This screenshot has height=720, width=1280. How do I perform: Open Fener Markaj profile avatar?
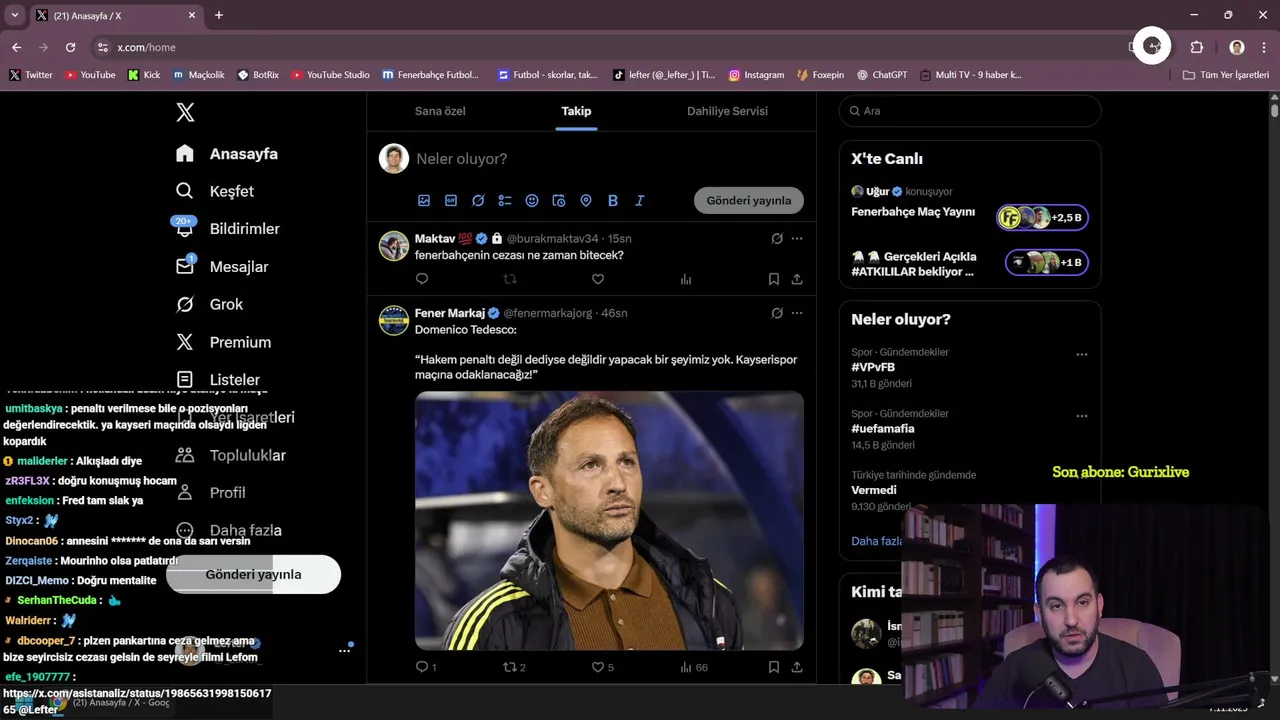394,320
